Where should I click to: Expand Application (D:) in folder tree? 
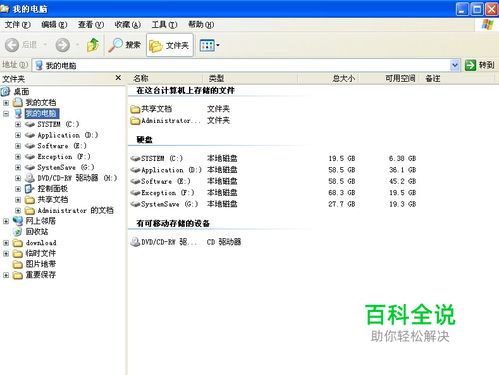tap(18, 135)
